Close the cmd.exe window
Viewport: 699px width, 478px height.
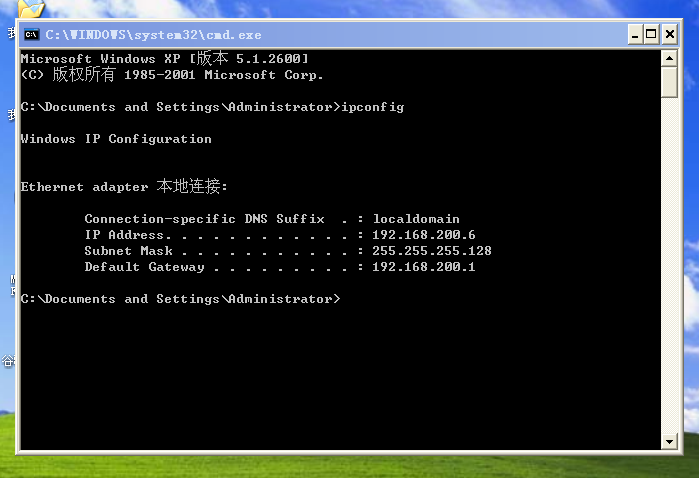coord(670,34)
